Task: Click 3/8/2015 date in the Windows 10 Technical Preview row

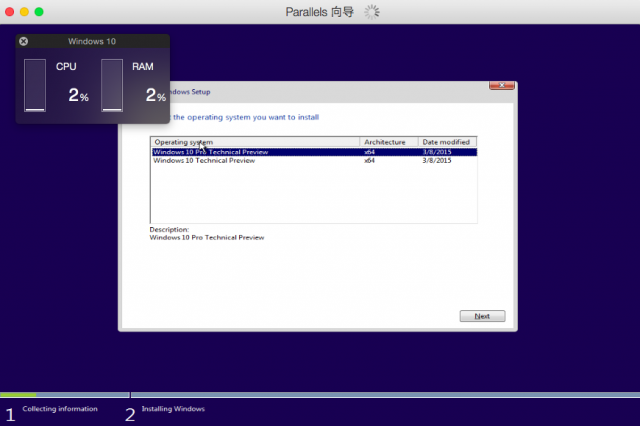Action: 437,160
